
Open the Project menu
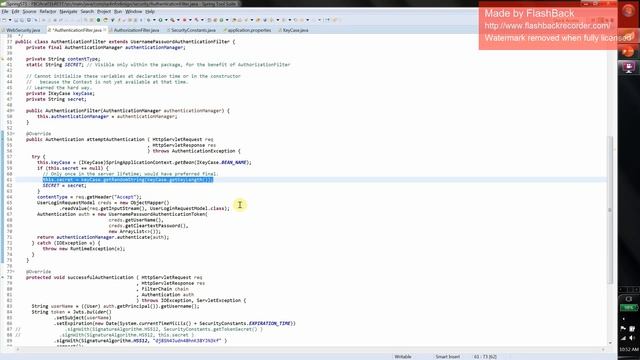point(104,11)
